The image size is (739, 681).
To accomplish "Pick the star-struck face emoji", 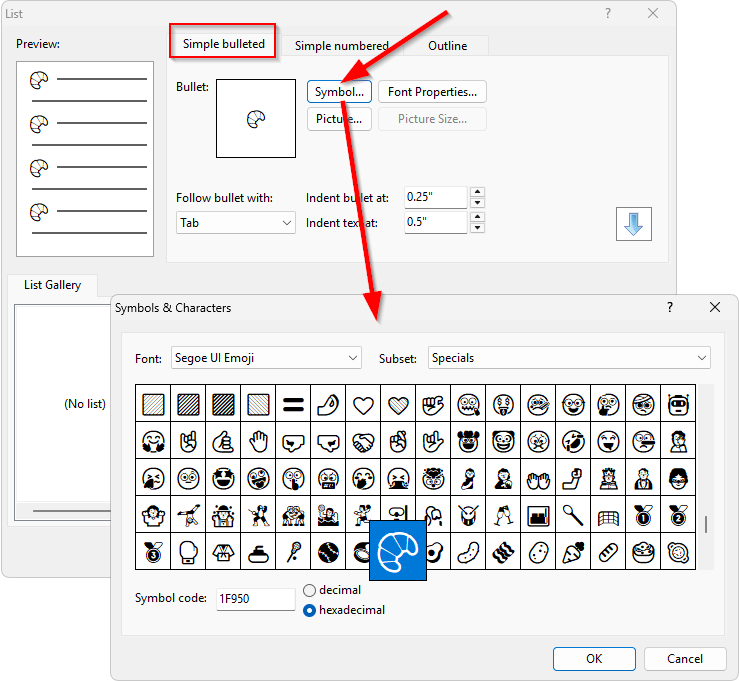I will point(223,478).
